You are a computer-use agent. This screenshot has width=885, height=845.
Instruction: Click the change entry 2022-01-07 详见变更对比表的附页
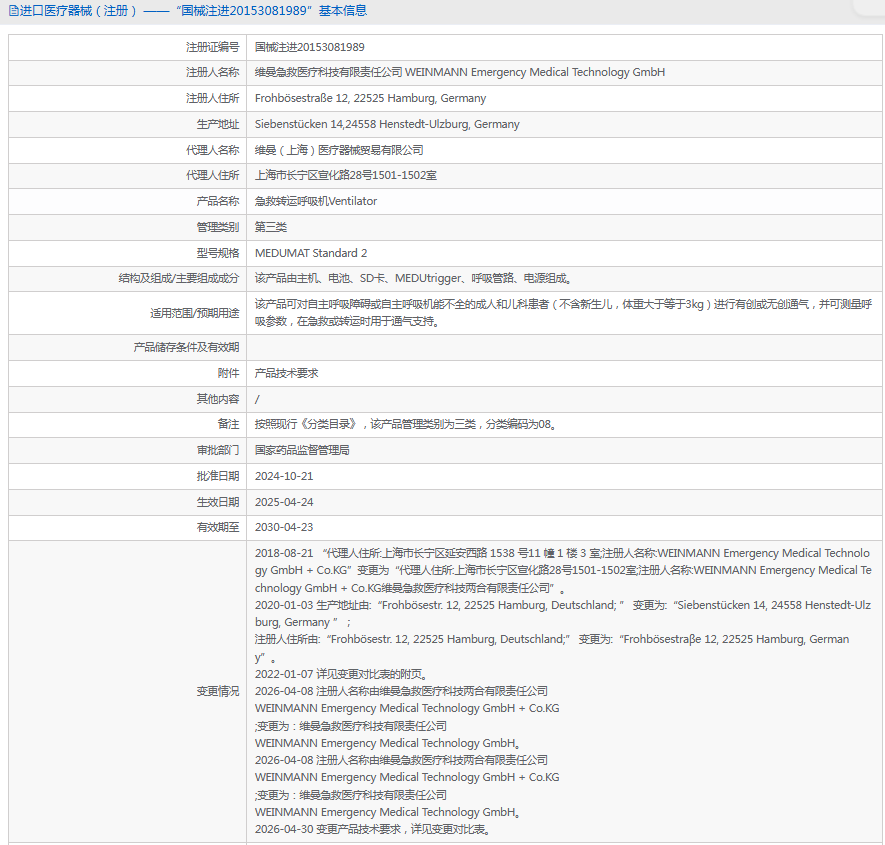tap(343, 674)
